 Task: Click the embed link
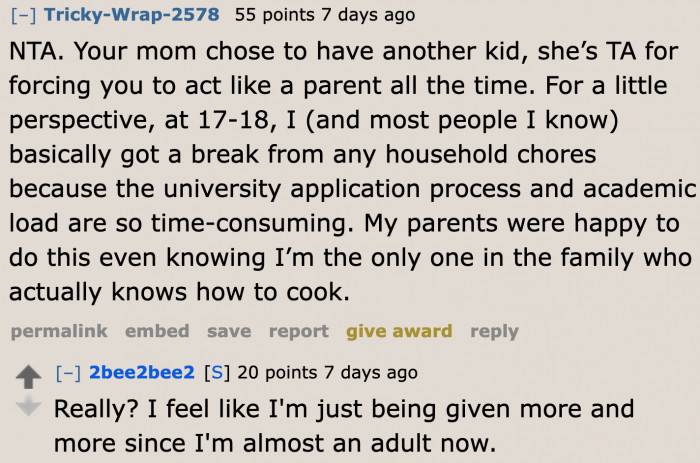[x=157, y=331]
